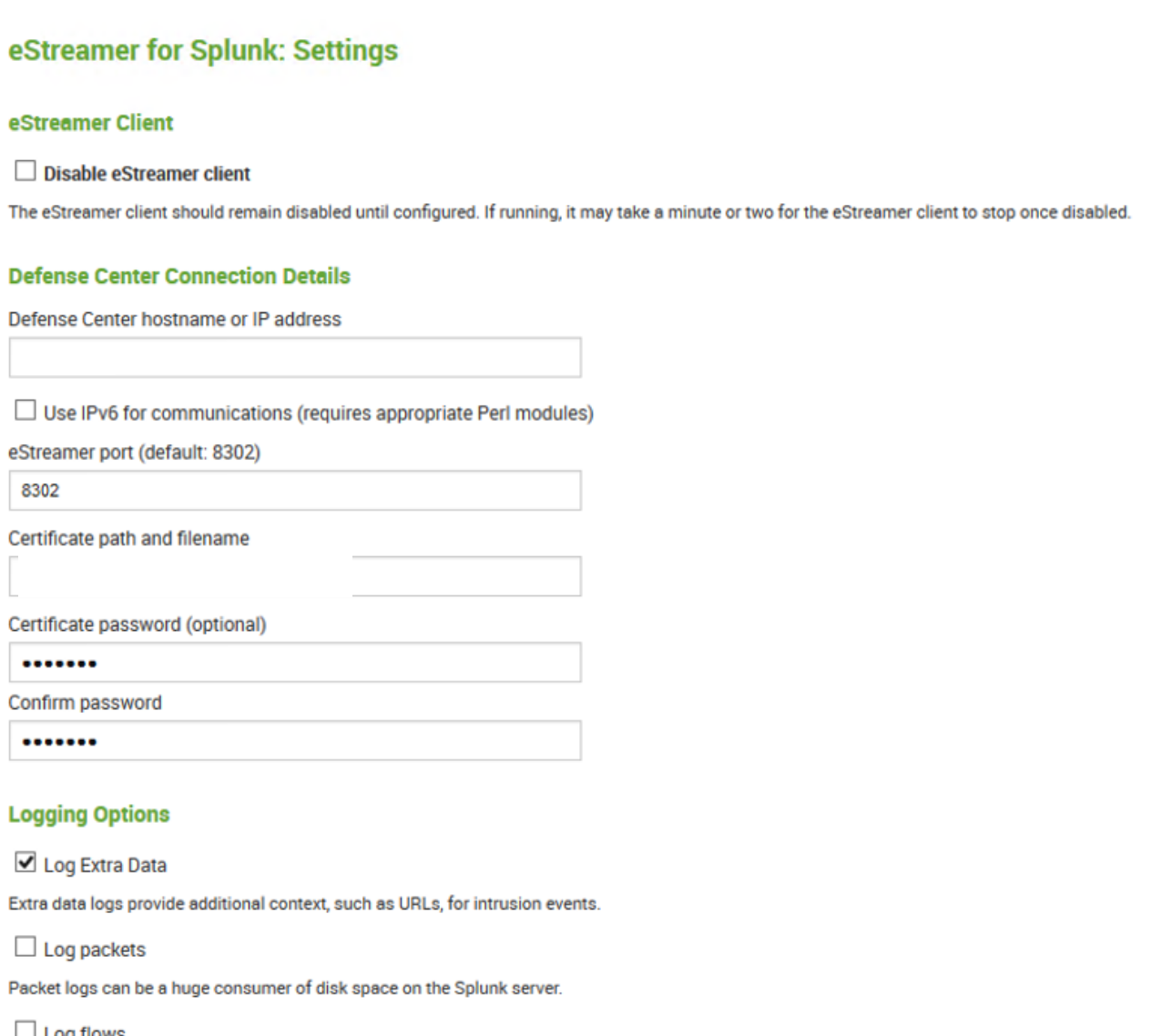The height and width of the screenshot is (1036, 1162).
Task: Click the 'Packet logs can be a huge consumer' note
Action: (285, 988)
